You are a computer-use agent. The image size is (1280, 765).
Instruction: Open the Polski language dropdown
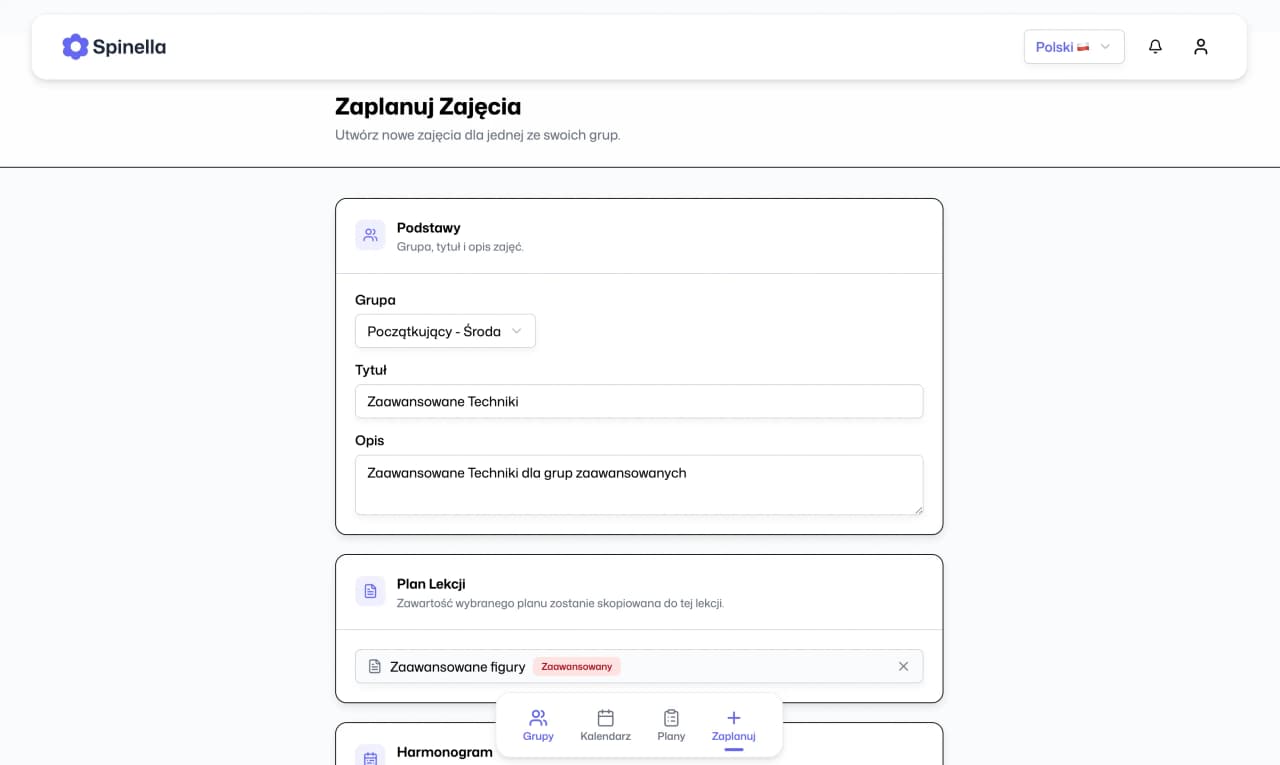click(1074, 47)
